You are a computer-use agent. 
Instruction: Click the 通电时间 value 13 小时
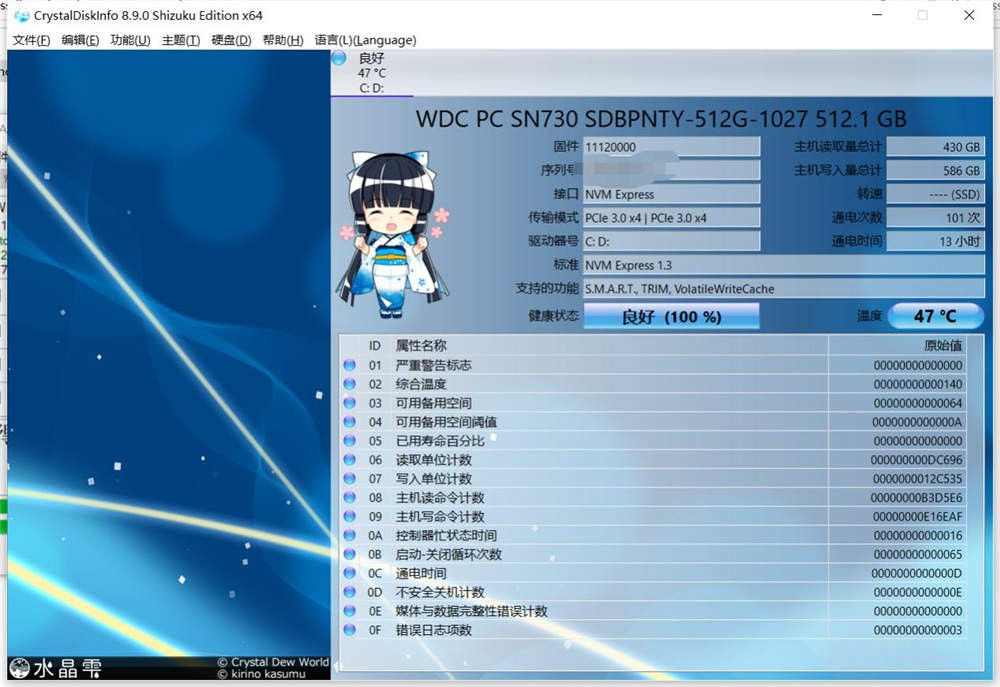coord(935,241)
